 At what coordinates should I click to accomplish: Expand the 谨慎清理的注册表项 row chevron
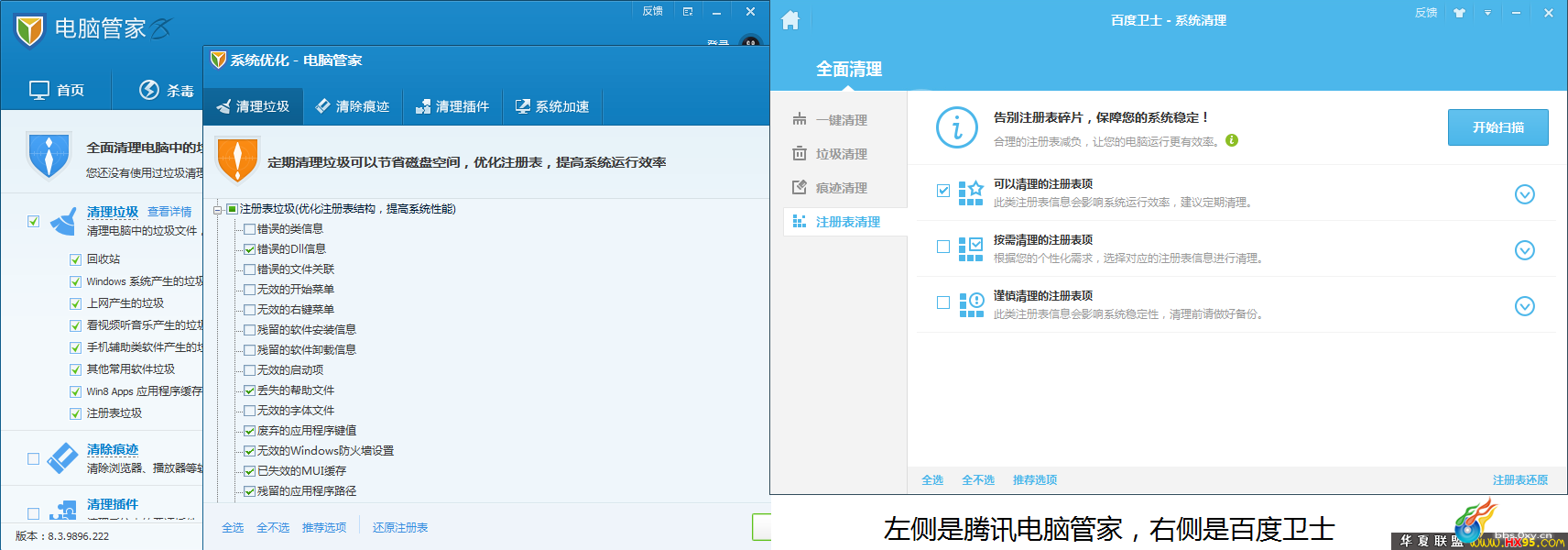coord(1524,306)
